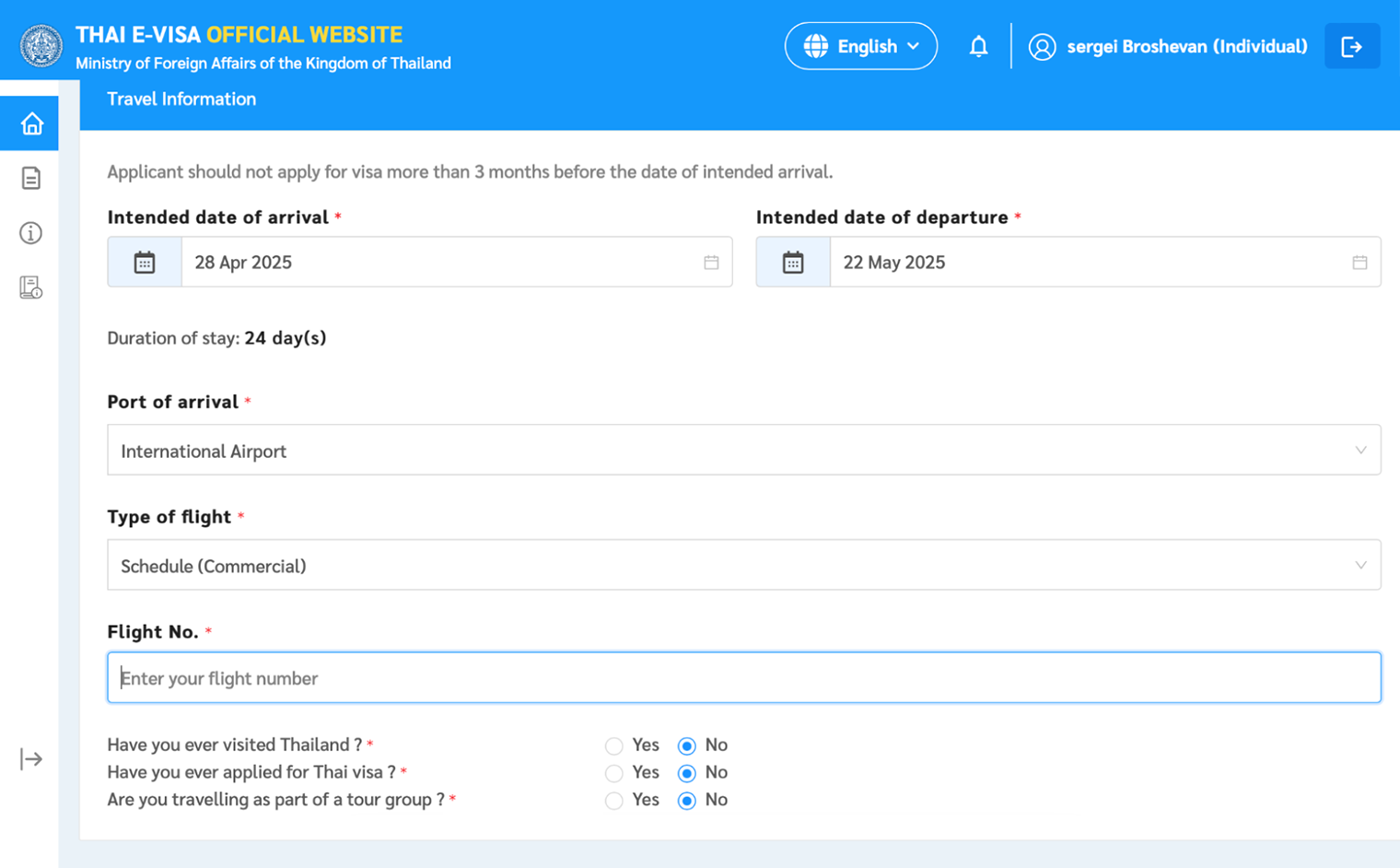Click the Flight No. label
Screen dimensions: 1400x868
click(x=153, y=632)
